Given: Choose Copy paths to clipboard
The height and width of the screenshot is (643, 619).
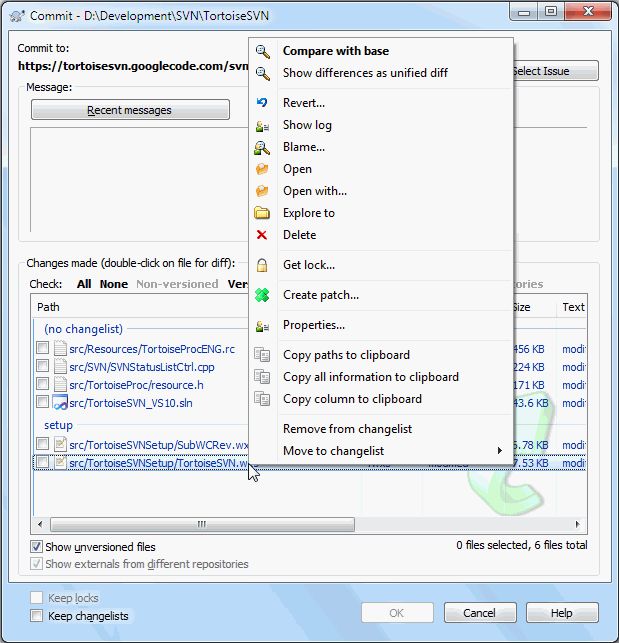Looking at the screenshot, I should [x=381, y=355].
